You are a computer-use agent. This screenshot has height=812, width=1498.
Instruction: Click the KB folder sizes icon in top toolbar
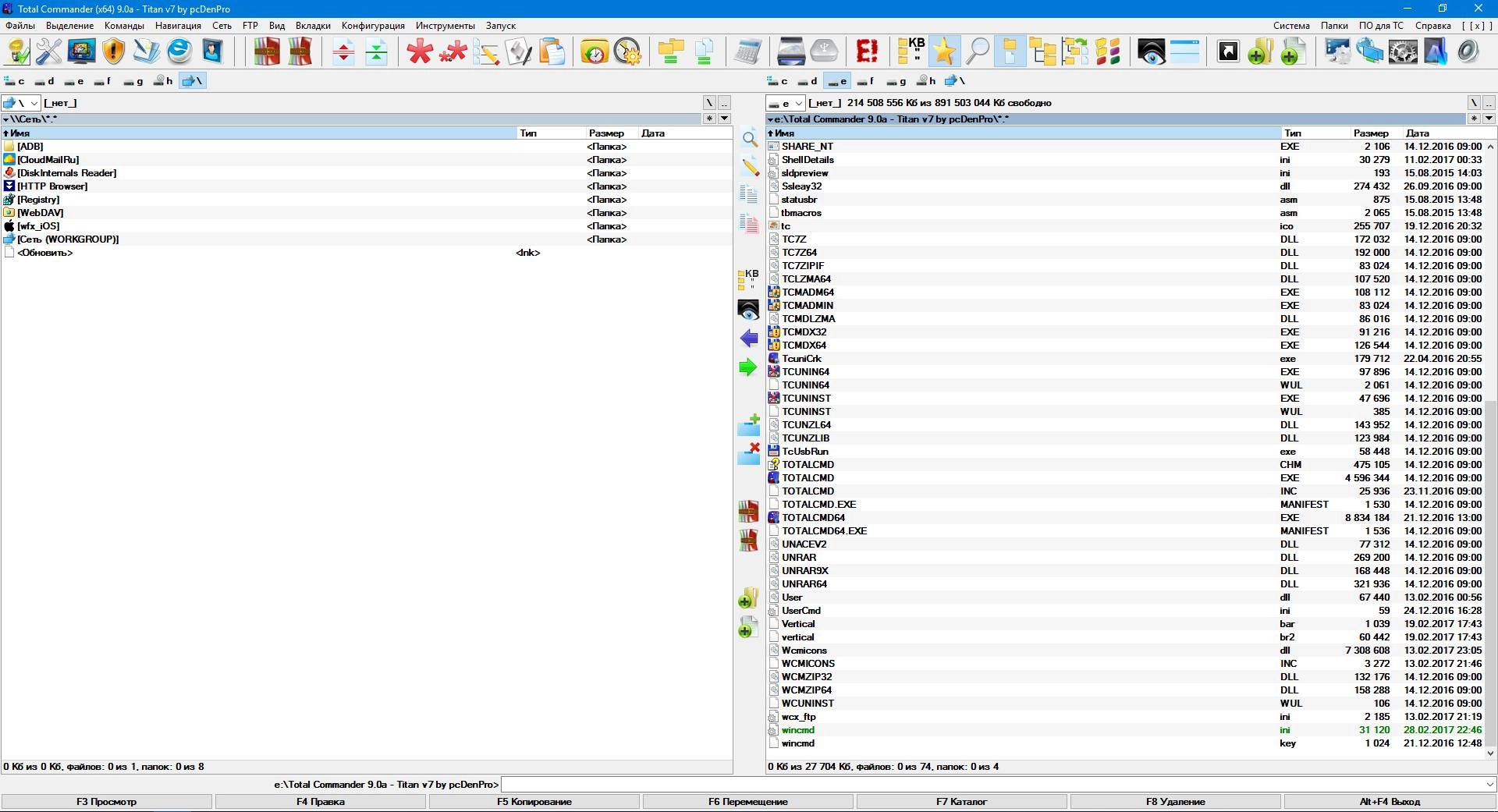(x=911, y=51)
